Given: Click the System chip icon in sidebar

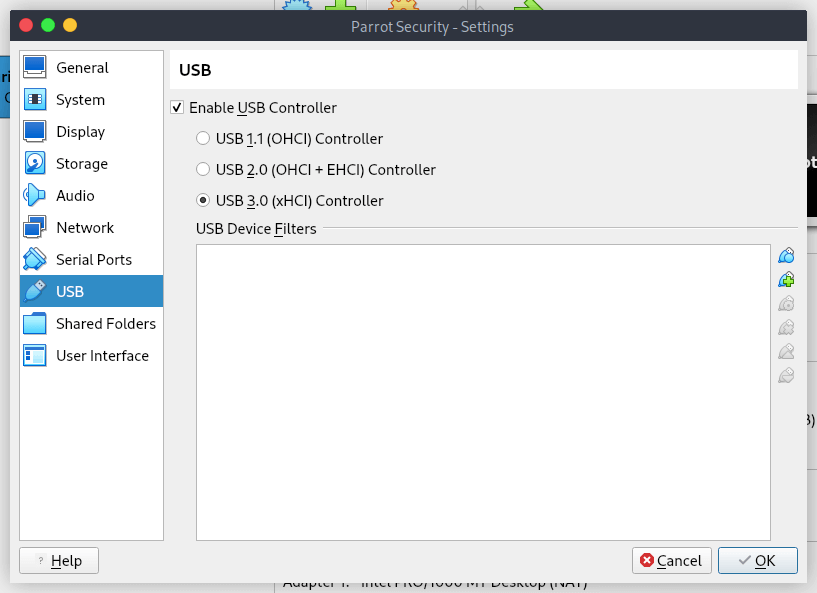Looking at the screenshot, I should (35, 100).
